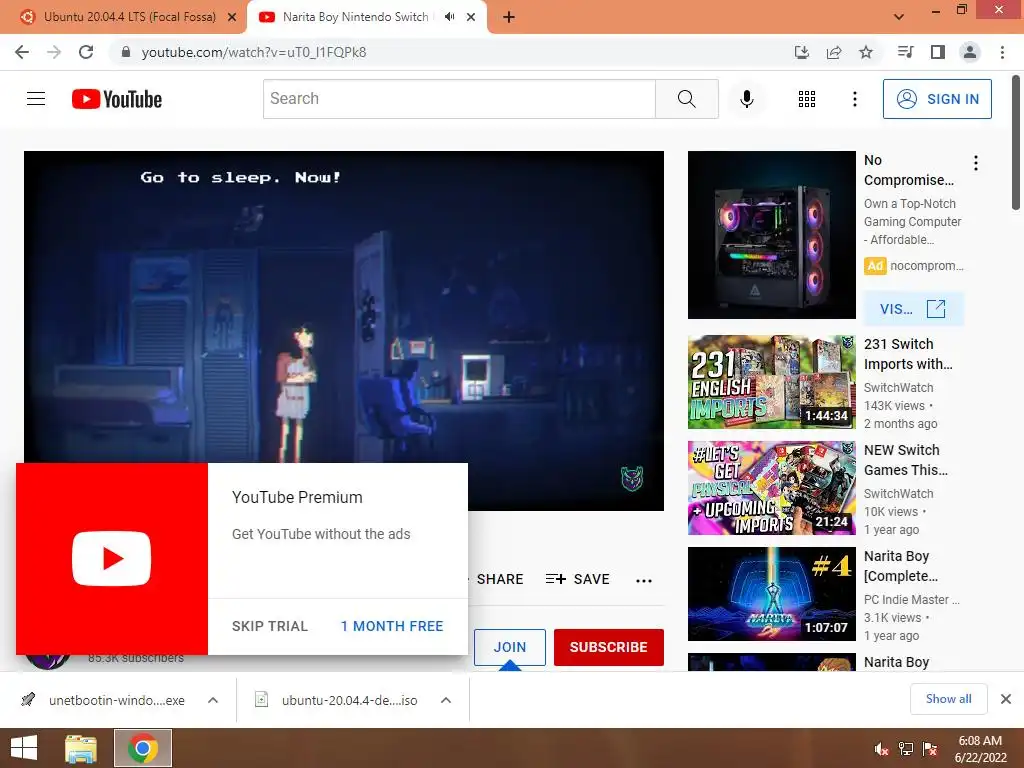The height and width of the screenshot is (768, 1024).
Task: Expand options for unetbootin download
Action: click(x=213, y=700)
